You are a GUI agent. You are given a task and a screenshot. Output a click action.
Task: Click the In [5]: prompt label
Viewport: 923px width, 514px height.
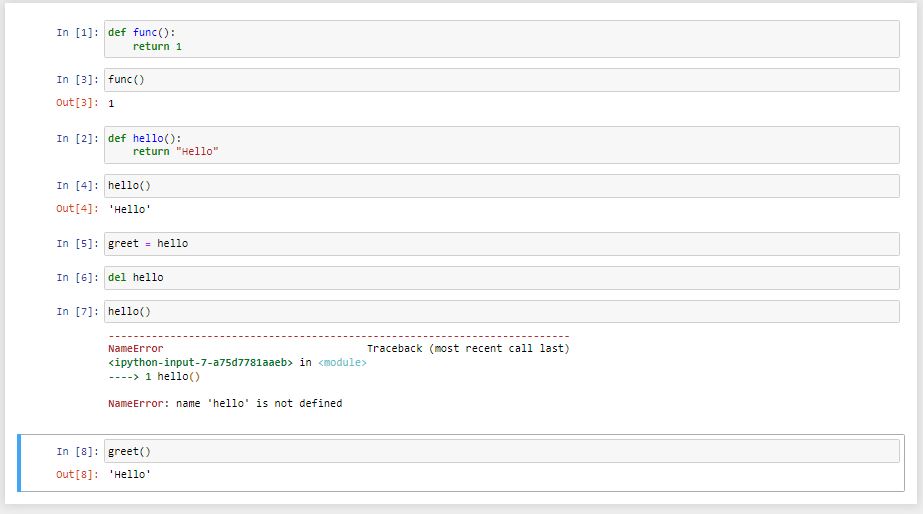[x=77, y=243]
